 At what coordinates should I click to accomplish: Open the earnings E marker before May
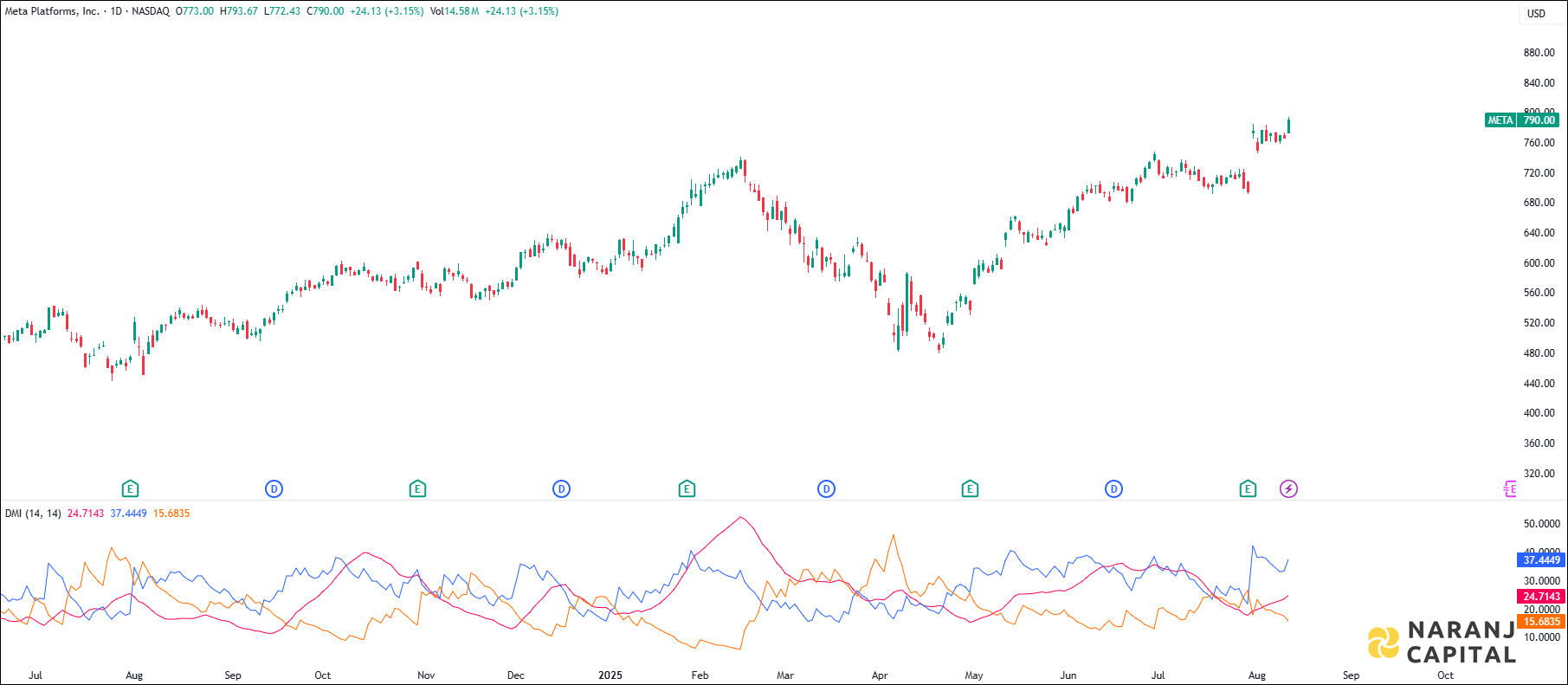[x=970, y=489]
